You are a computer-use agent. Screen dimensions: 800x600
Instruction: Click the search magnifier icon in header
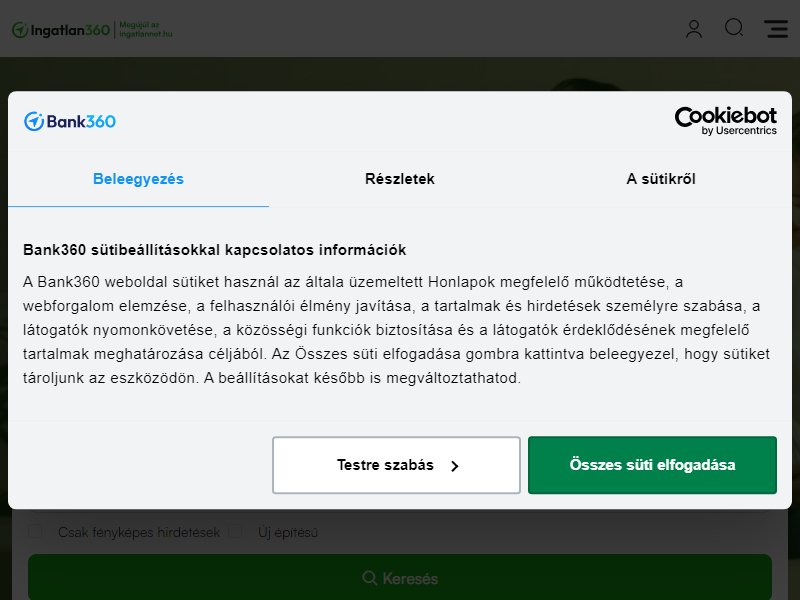[x=734, y=28]
